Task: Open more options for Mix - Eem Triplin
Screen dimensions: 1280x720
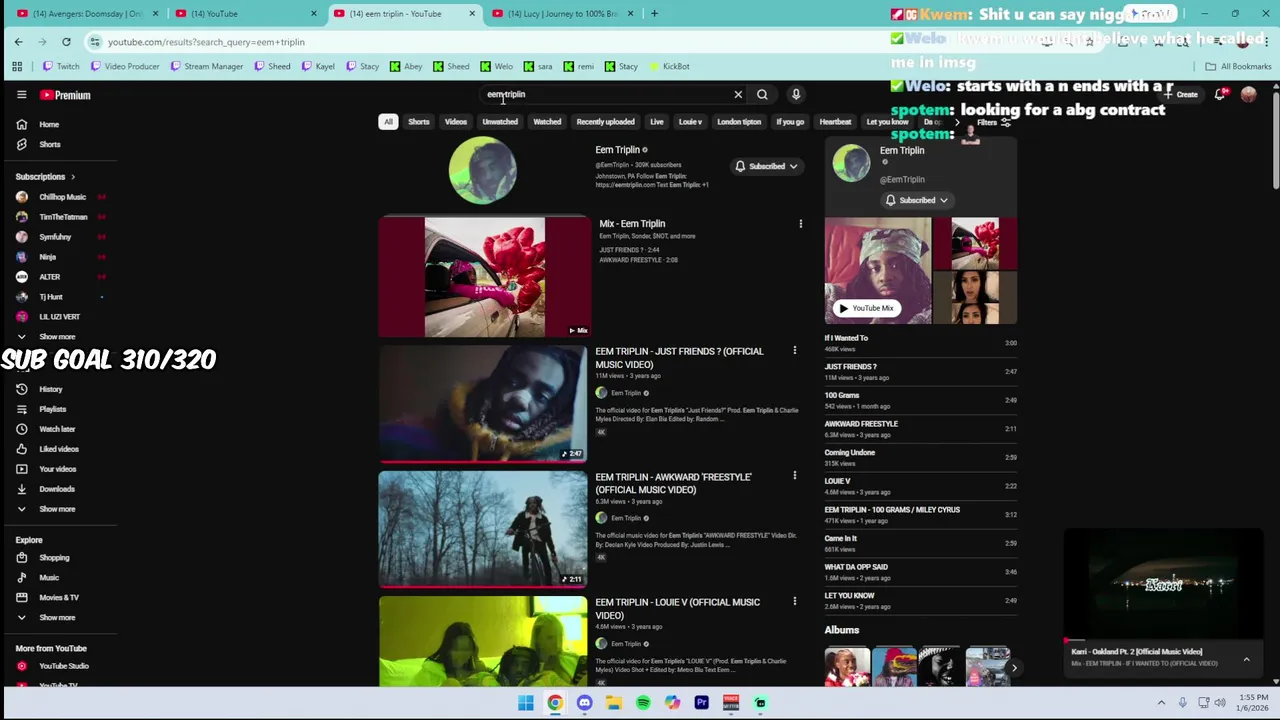Action: point(800,224)
